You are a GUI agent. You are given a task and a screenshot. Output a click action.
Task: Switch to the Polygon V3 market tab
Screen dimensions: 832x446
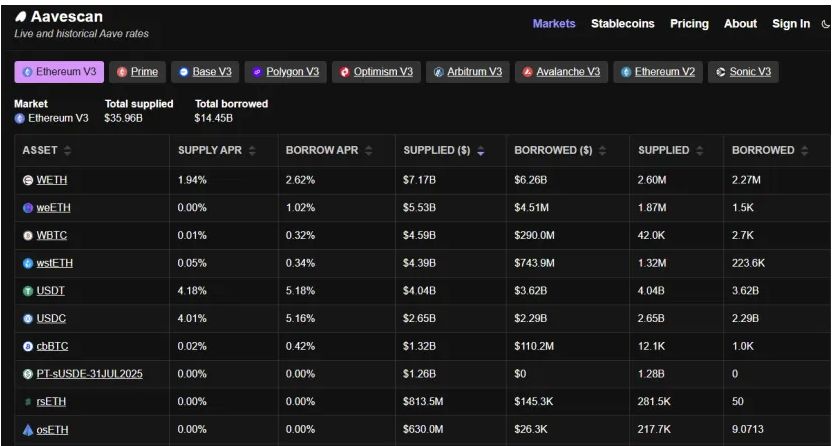tap(284, 72)
